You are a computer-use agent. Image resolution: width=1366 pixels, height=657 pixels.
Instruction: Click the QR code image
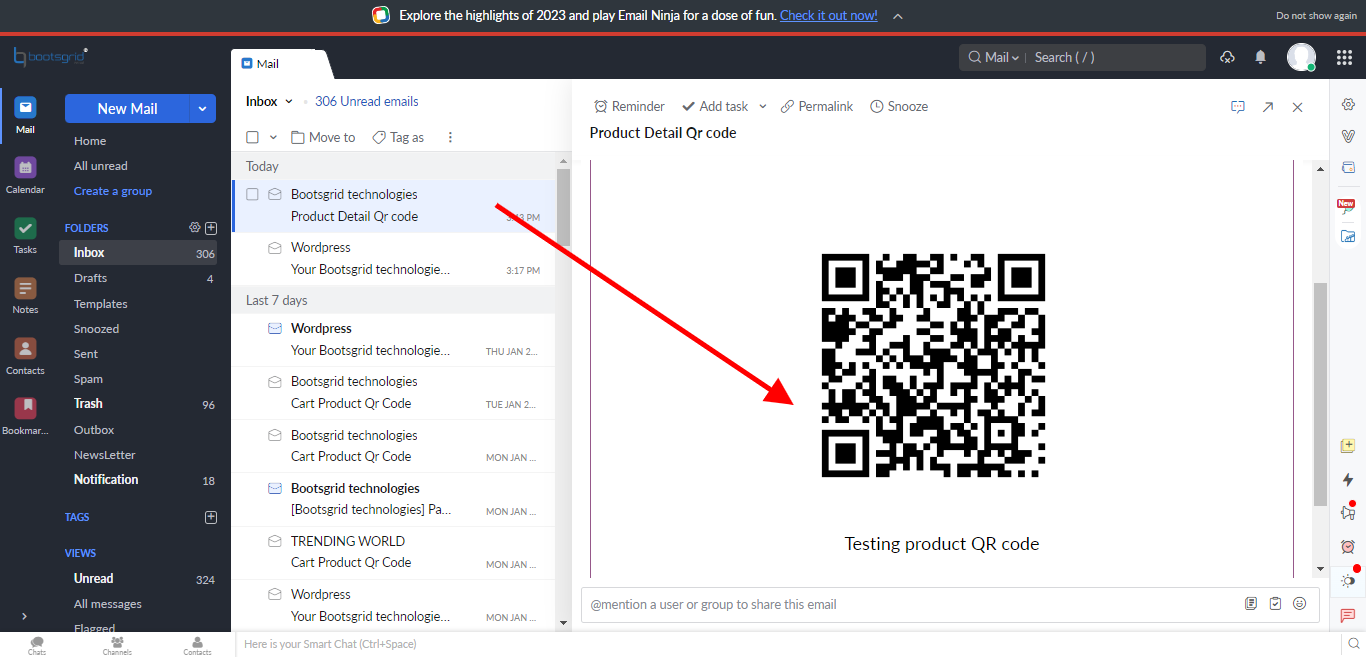tap(933, 365)
